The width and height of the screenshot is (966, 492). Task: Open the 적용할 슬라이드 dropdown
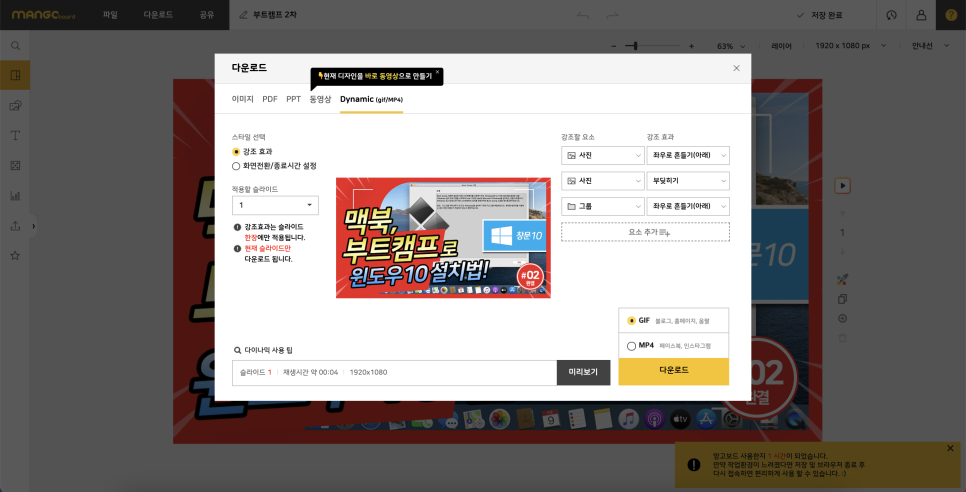pyautogui.click(x=275, y=205)
